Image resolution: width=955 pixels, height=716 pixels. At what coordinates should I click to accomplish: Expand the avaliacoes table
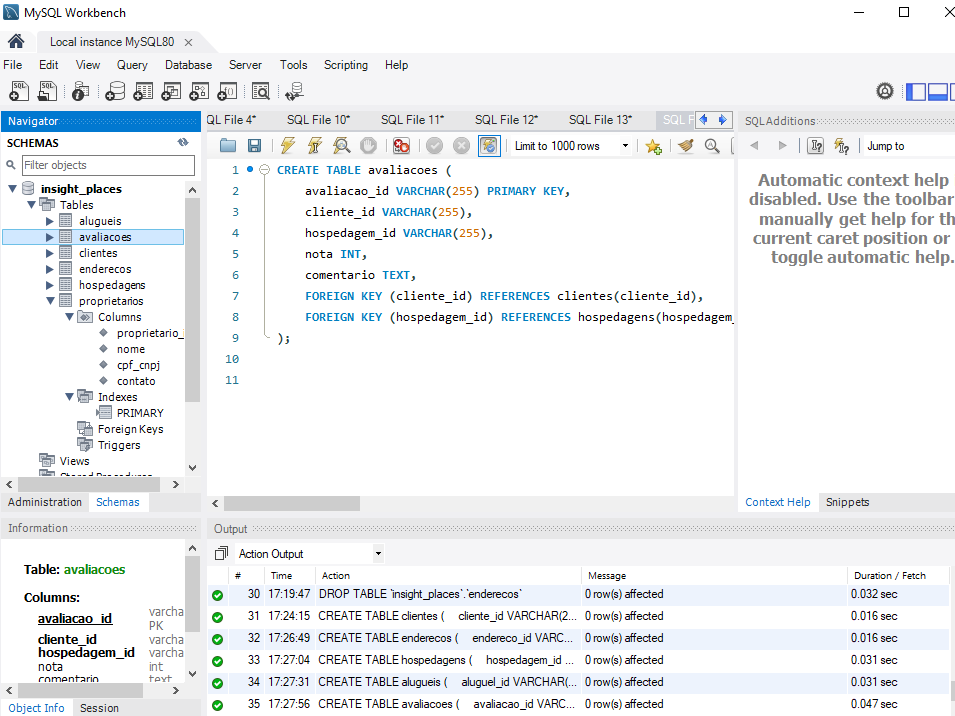pyautogui.click(x=50, y=237)
